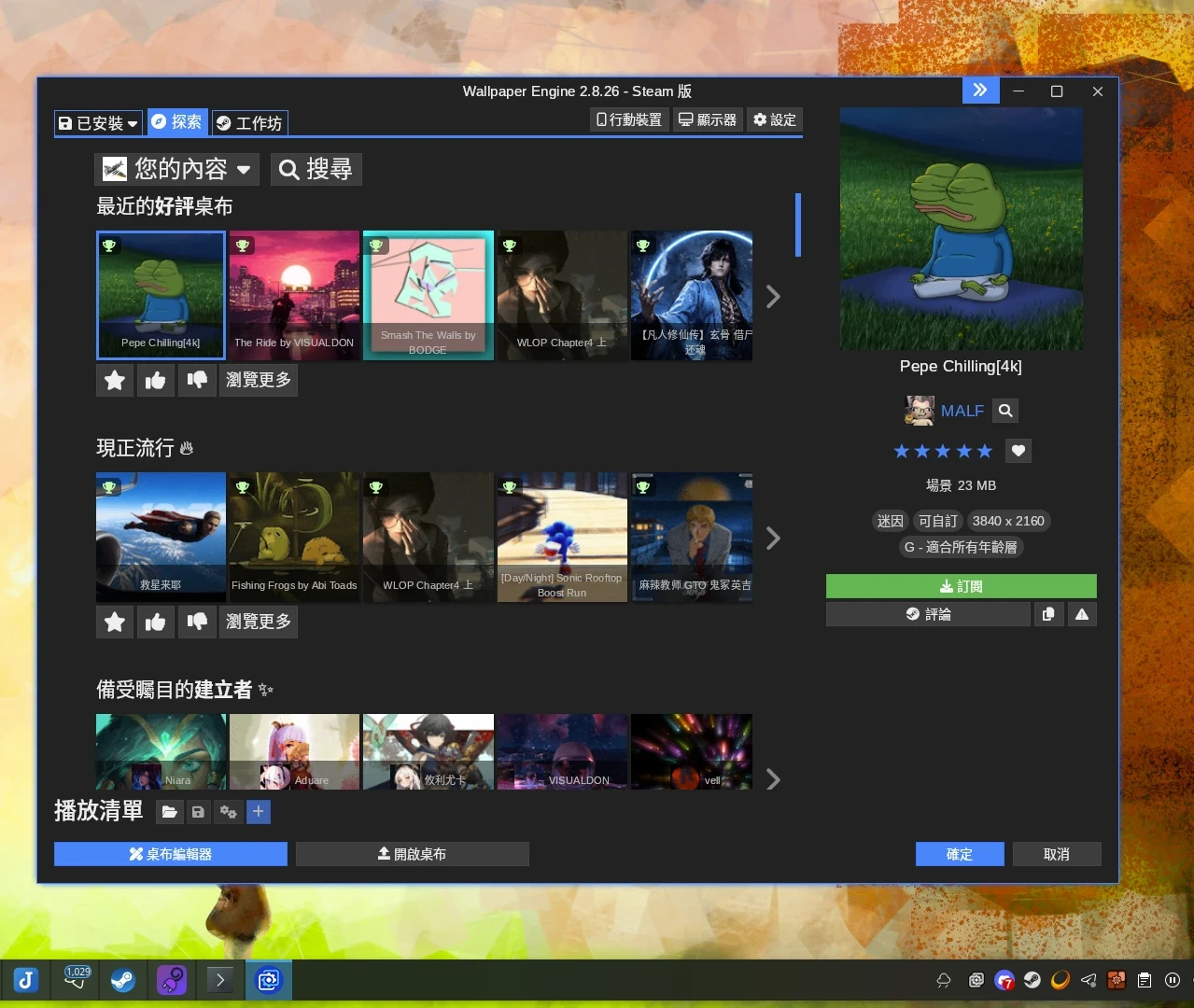Thumbs down in 最近的好評桌布 section
The image size is (1194, 1008).
[x=197, y=380]
